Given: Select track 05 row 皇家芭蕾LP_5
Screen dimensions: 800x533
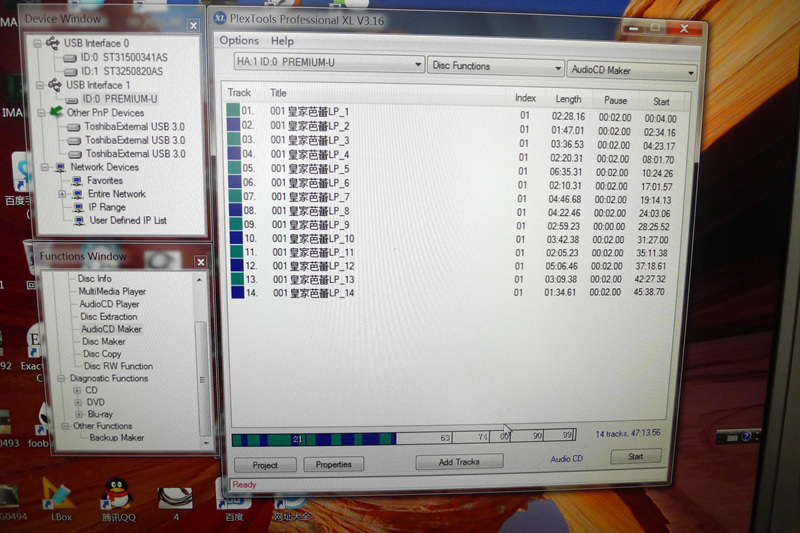Looking at the screenshot, I should pyautogui.click(x=451, y=169).
